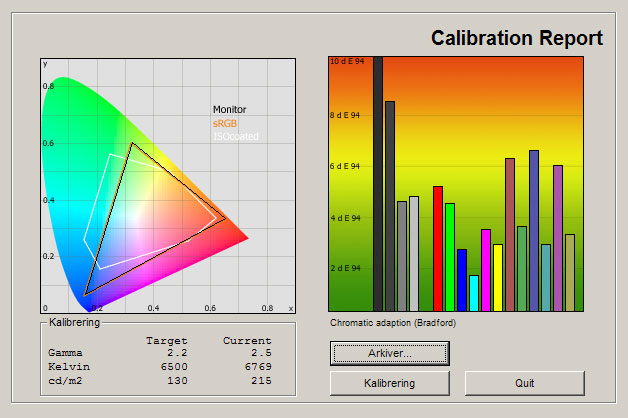The height and width of the screenshot is (418, 628).
Task: Click the Calibration Report heading
Action: coord(516,39)
